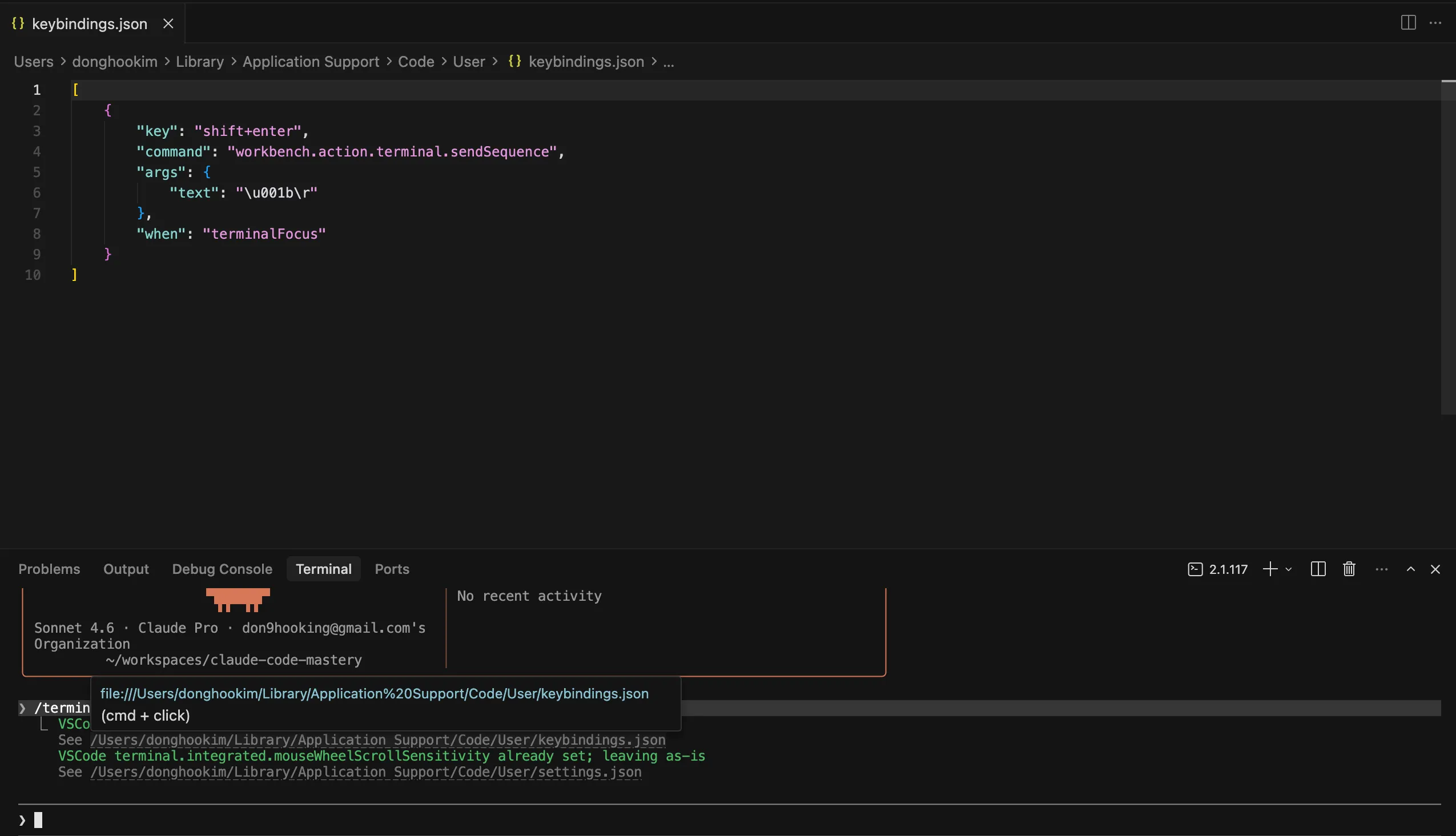Switch to the Output tab
Screen dimensions: 1456x836
(x=126, y=569)
